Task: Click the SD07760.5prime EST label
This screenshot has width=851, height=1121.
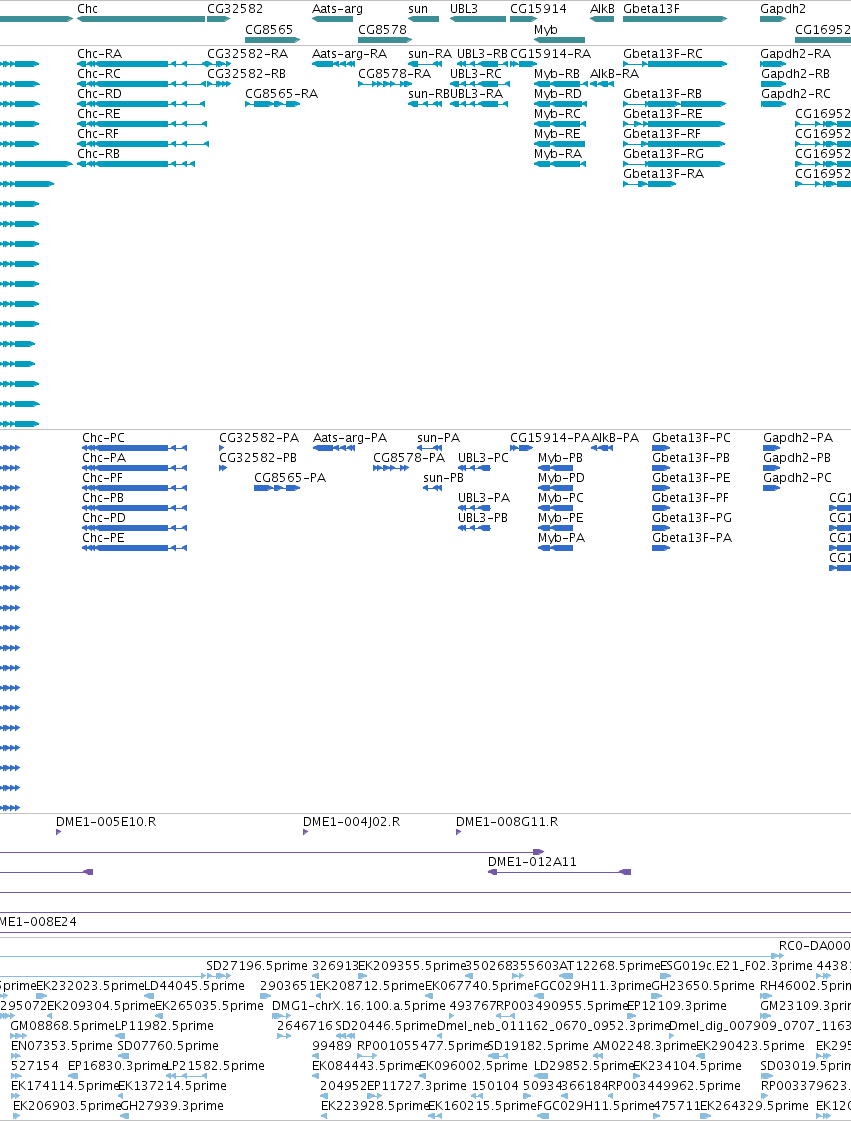Action: [168, 1046]
